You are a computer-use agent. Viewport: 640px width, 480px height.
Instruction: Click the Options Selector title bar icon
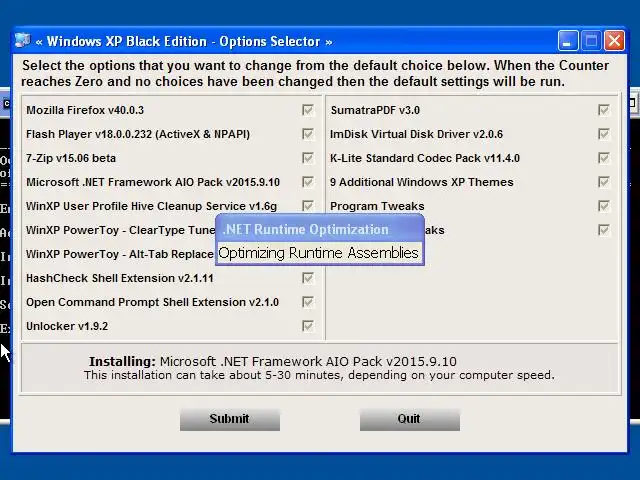tap(22, 40)
